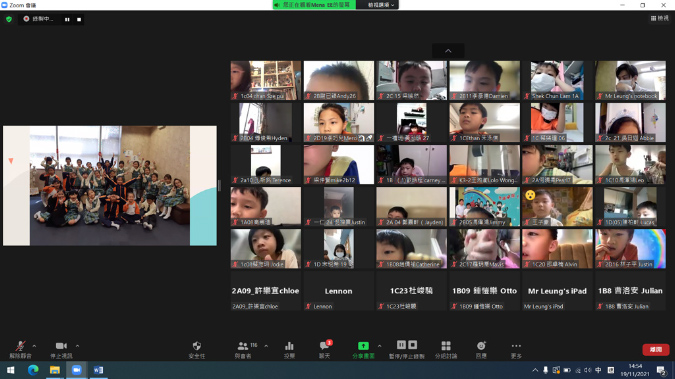Open the More three-dots menu

pyautogui.click(x=516, y=350)
